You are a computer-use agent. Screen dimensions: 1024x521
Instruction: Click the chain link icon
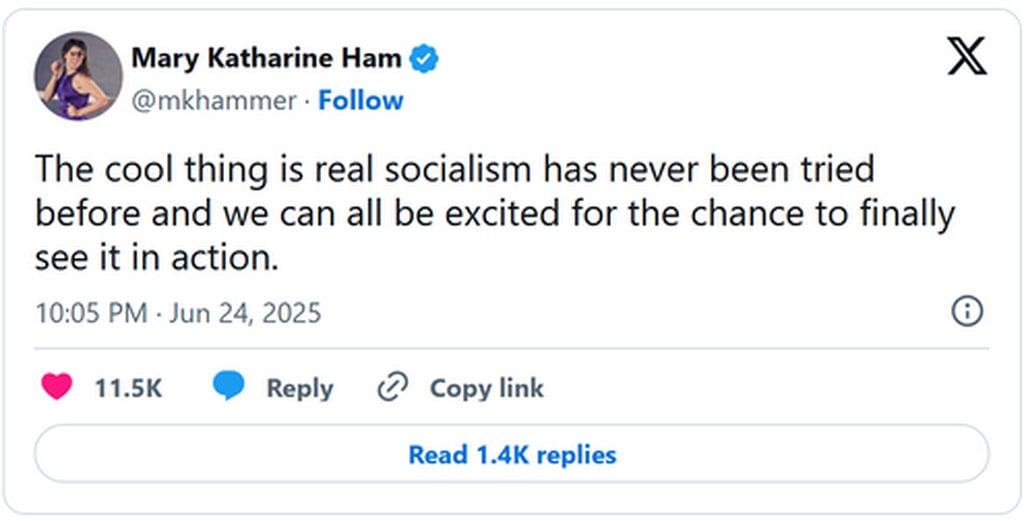391,388
